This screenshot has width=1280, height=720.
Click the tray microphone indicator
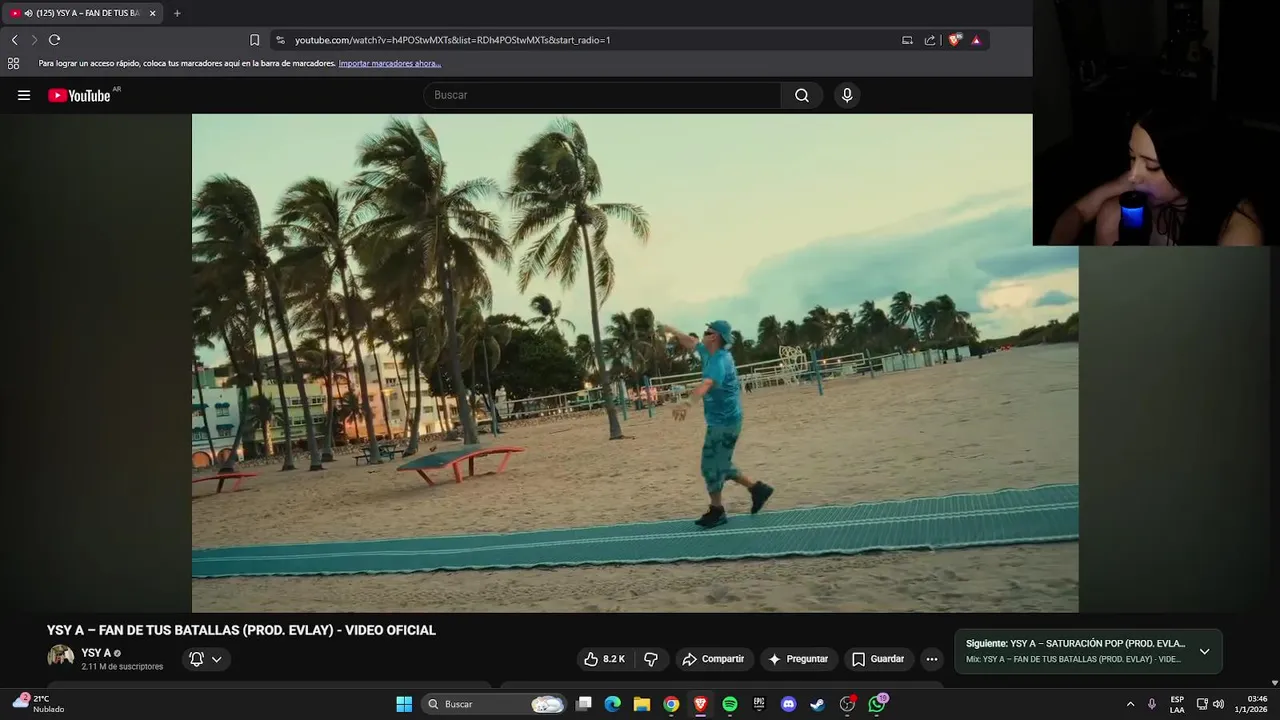pos(1152,704)
